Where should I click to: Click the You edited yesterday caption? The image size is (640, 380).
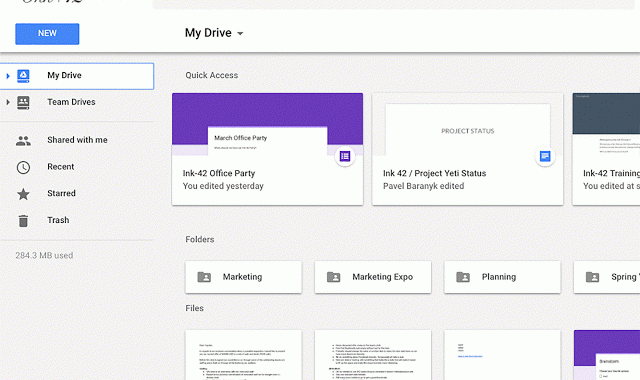click(223, 186)
